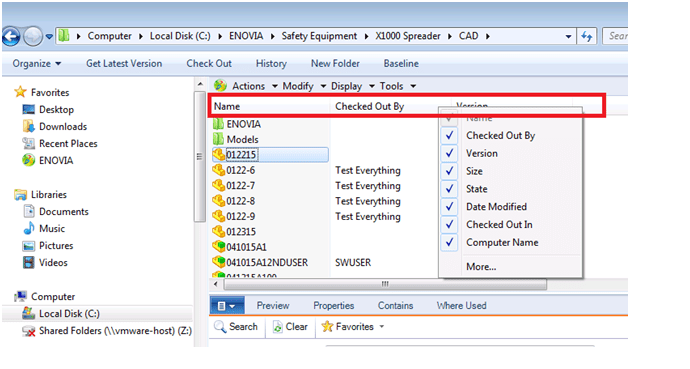Click the Local Disk (C:) drive icon
Image resolution: width=690 pixels, height=369 pixels.
coord(29,313)
